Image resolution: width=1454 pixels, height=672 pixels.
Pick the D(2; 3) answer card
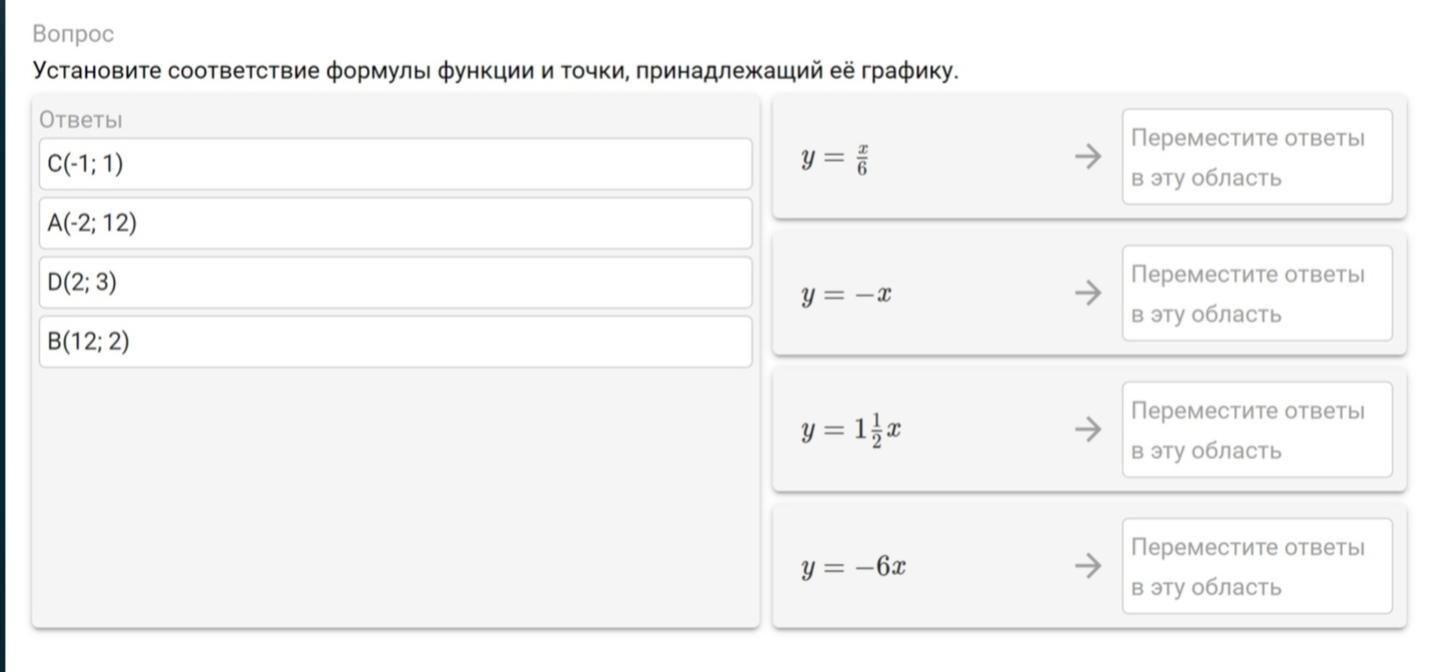point(395,283)
